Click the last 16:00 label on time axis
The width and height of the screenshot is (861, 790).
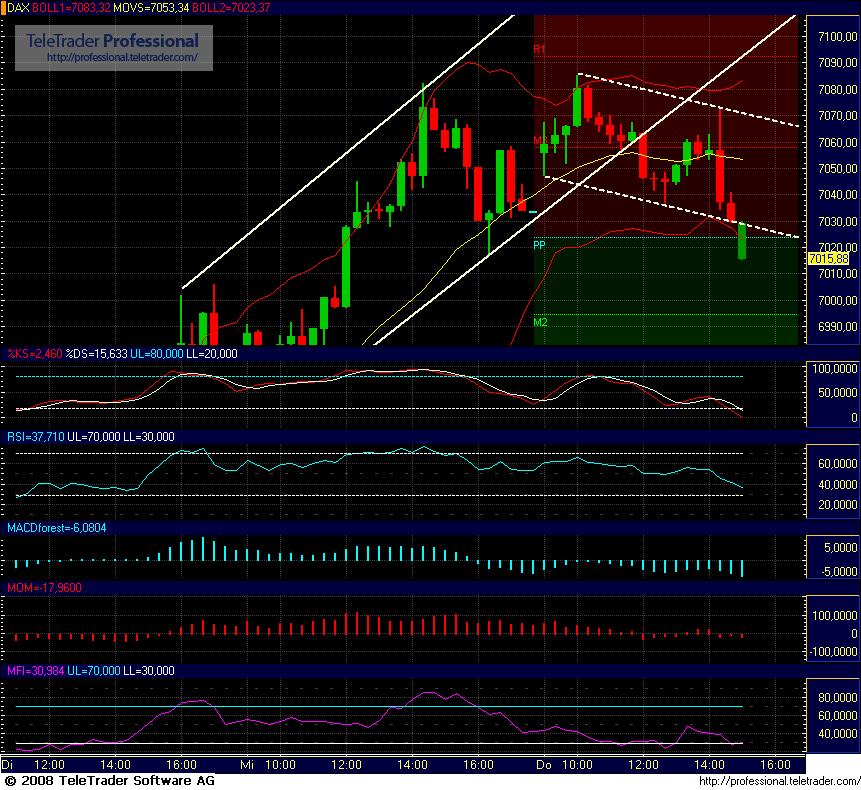click(775, 765)
